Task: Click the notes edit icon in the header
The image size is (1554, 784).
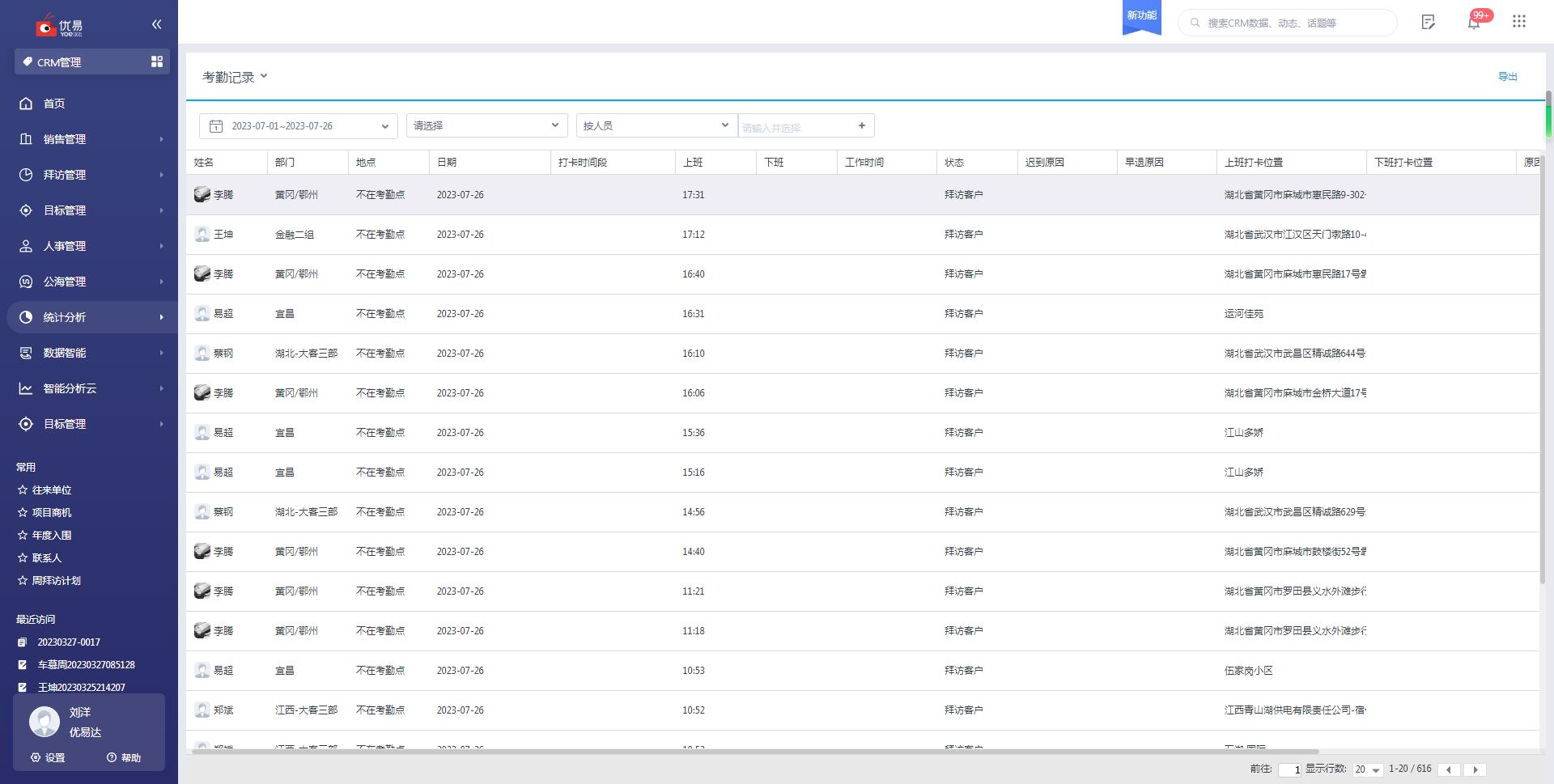Action: tap(1428, 22)
